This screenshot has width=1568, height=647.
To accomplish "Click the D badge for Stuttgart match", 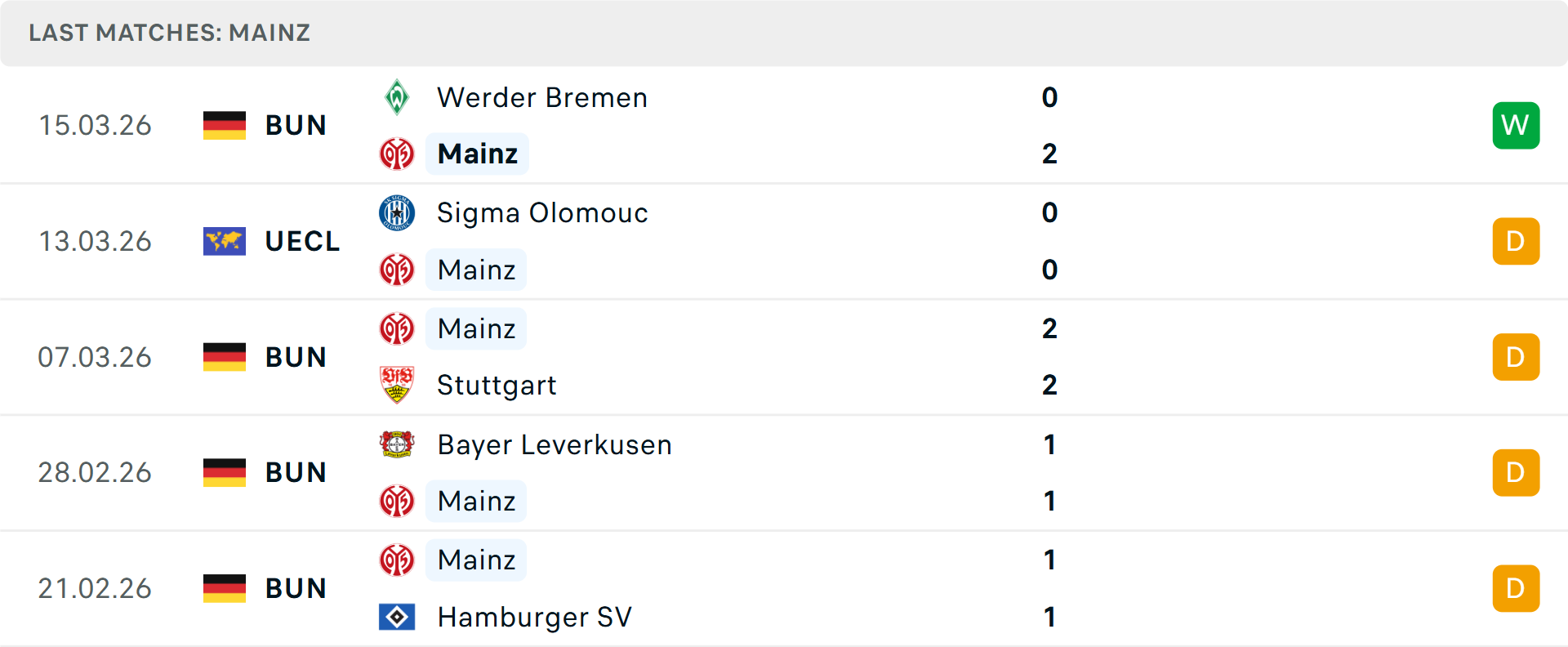I will pos(1516,357).
